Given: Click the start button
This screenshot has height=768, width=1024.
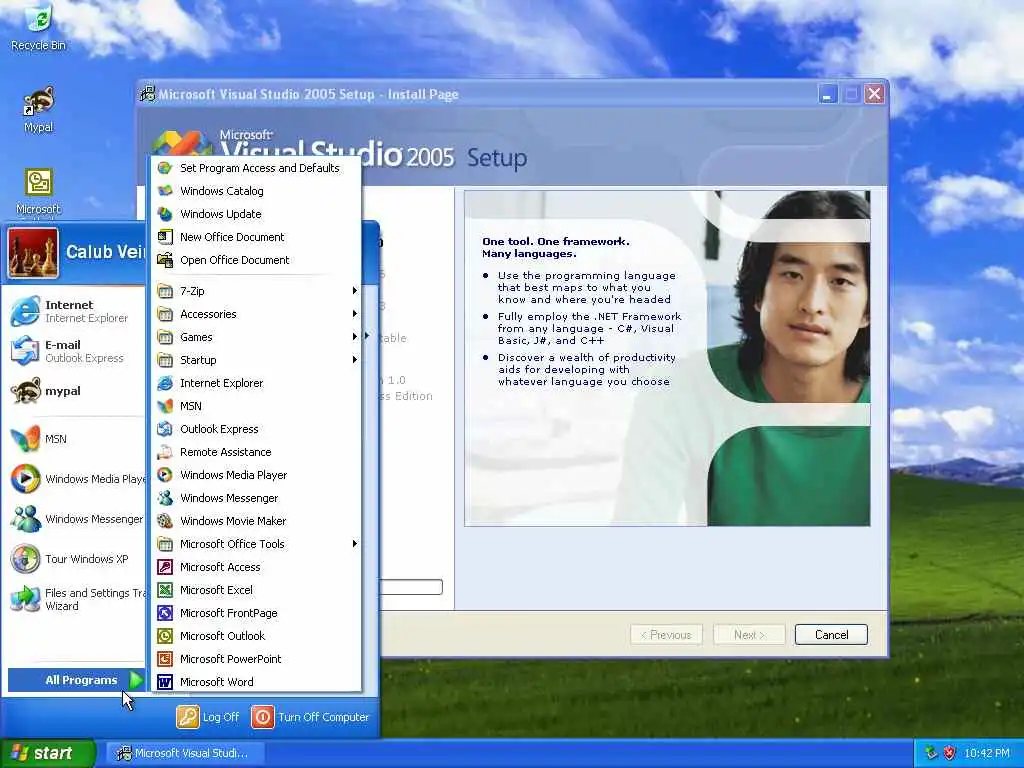Looking at the screenshot, I should click(x=48, y=753).
